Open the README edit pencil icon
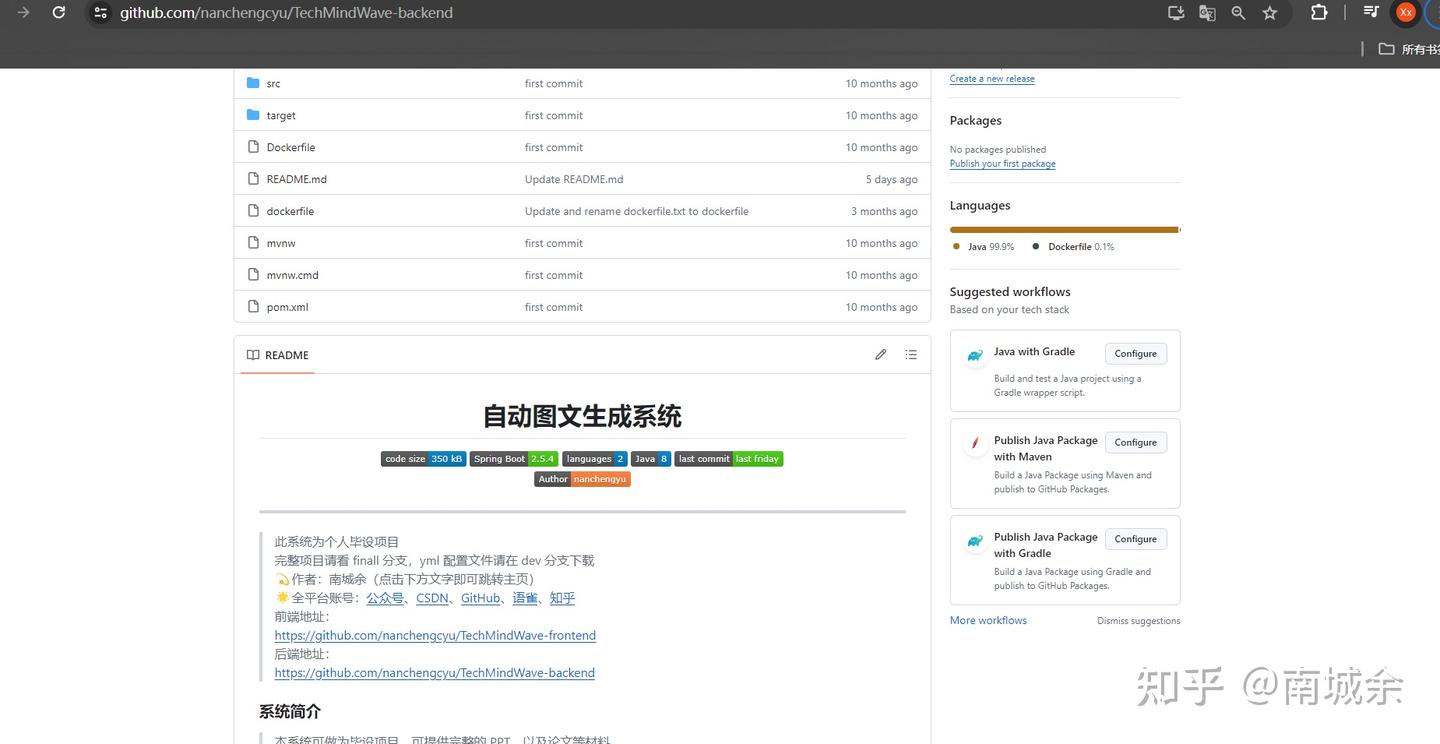Image resolution: width=1440 pixels, height=744 pixels. 881,354
